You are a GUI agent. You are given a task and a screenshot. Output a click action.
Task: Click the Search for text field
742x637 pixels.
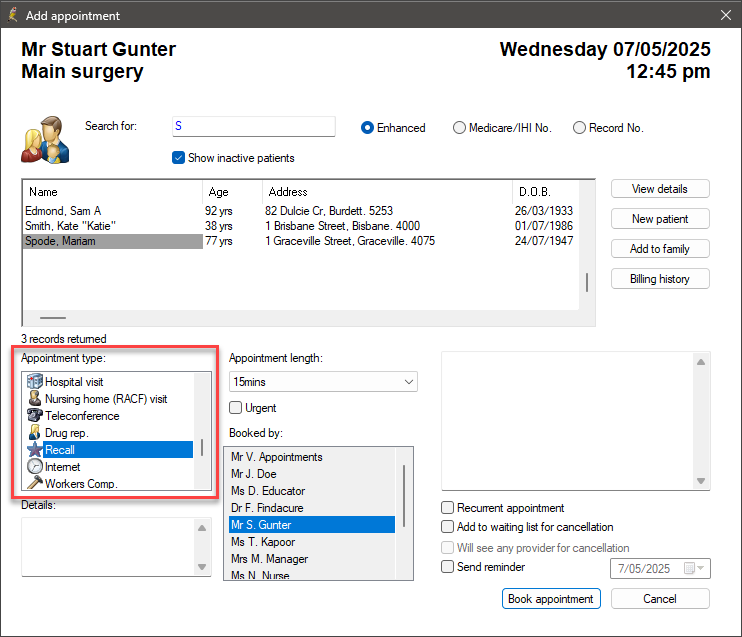click(x=254, y=126)
